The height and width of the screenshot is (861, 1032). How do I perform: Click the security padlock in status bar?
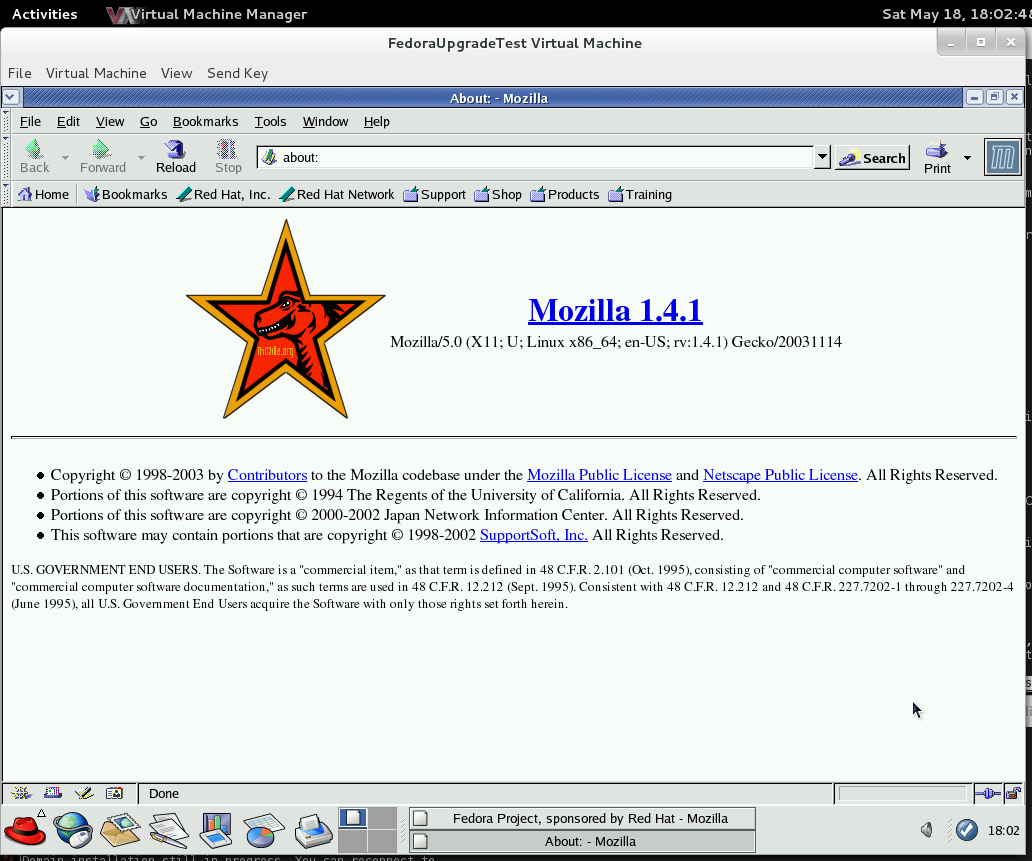click(1013, 793)
